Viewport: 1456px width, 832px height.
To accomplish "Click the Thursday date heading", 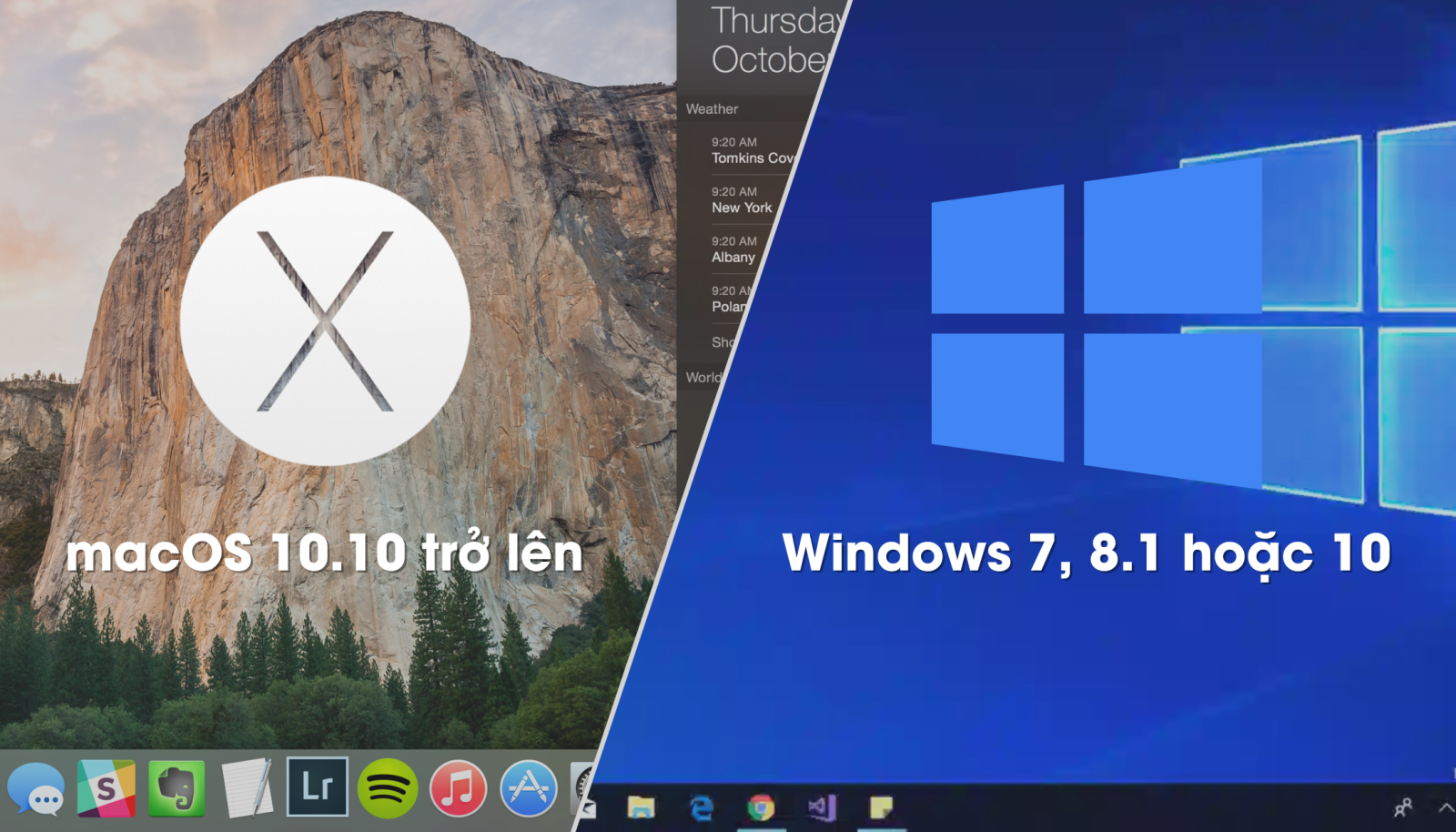I will click(x=776, y=20).
